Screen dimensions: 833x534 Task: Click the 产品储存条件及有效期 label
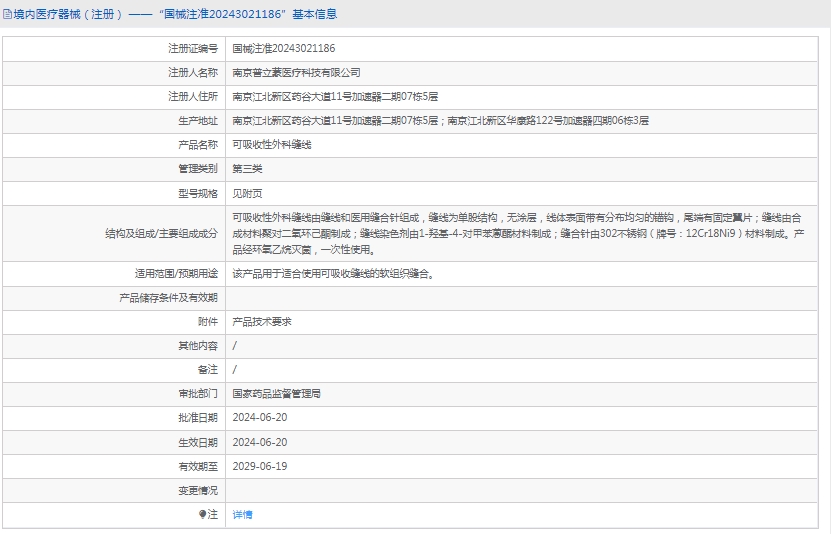168,298
